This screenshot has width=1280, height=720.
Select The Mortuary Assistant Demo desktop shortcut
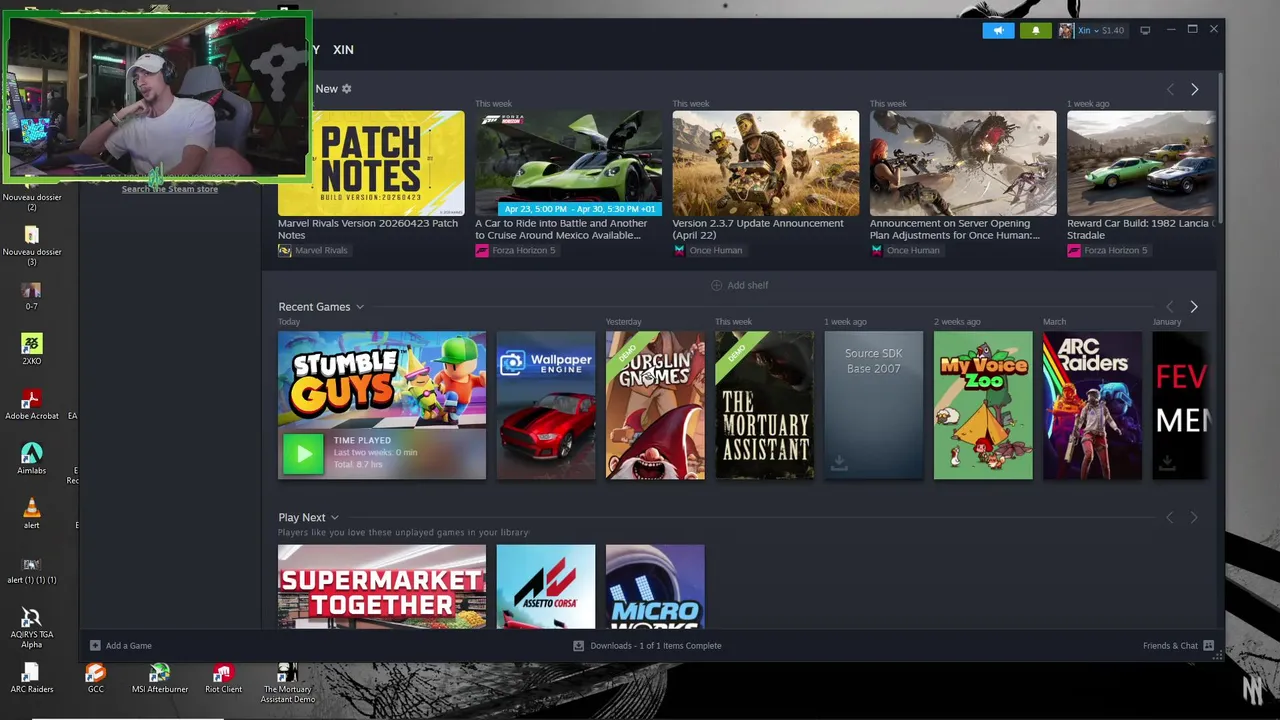pos(287,683)
